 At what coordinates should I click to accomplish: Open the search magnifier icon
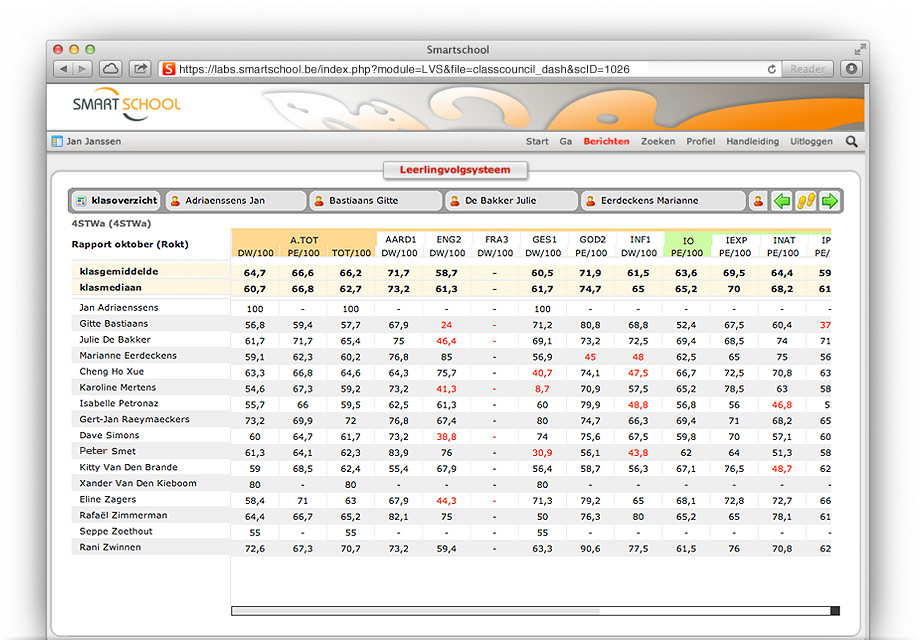[852, 142]
